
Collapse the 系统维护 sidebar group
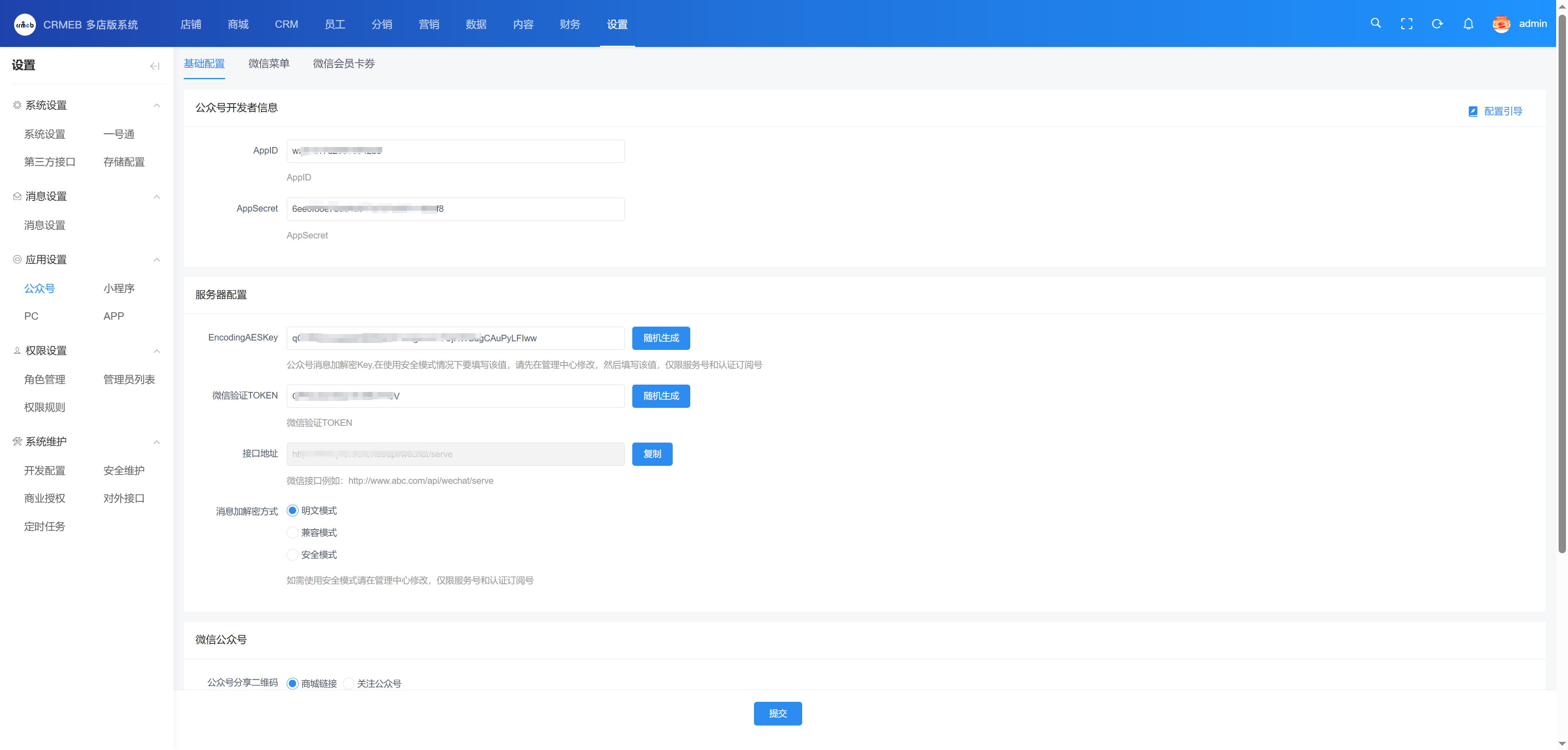pos(156,442)
